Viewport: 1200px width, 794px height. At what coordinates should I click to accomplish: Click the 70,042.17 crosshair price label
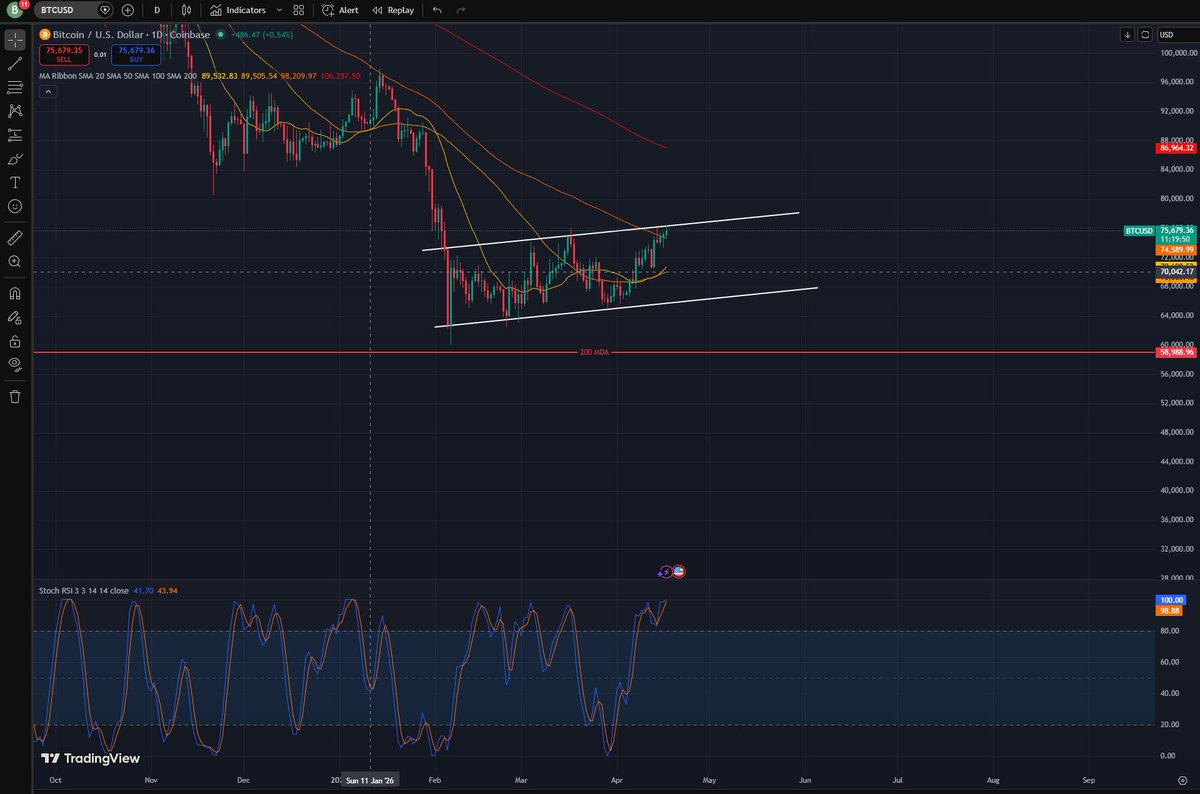[1177, 271]
